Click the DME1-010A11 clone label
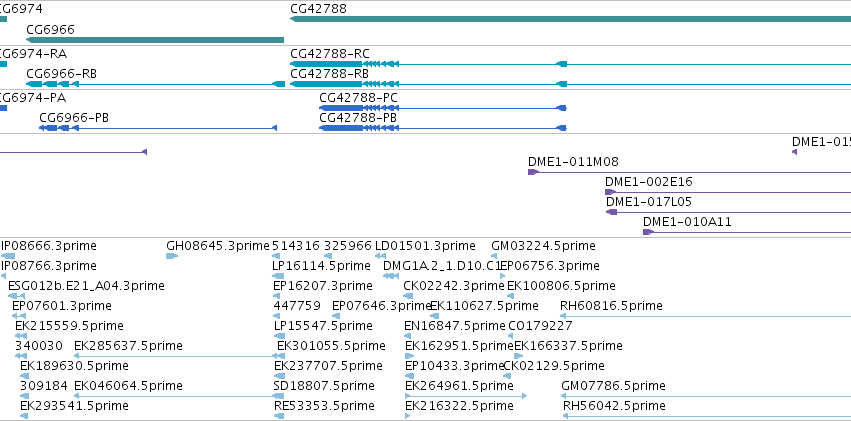The width and height of the screenshot is (851, 421). tap(687, 221)
